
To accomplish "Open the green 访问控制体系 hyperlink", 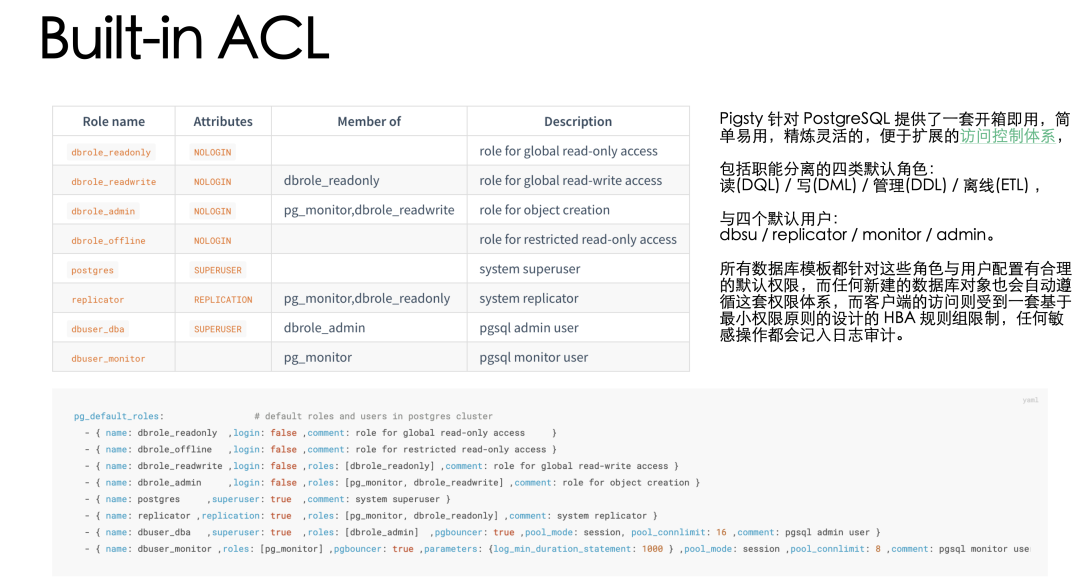I will (1007, 136).
